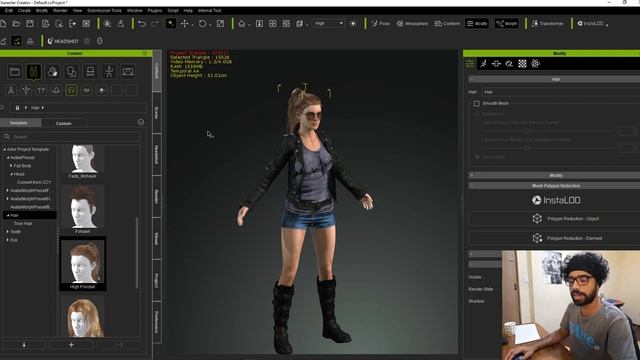Image resolution: width=640 pixels, height=360 pixels.
Task: Select the Cloth category icon in Content
Action: (71, 72)
